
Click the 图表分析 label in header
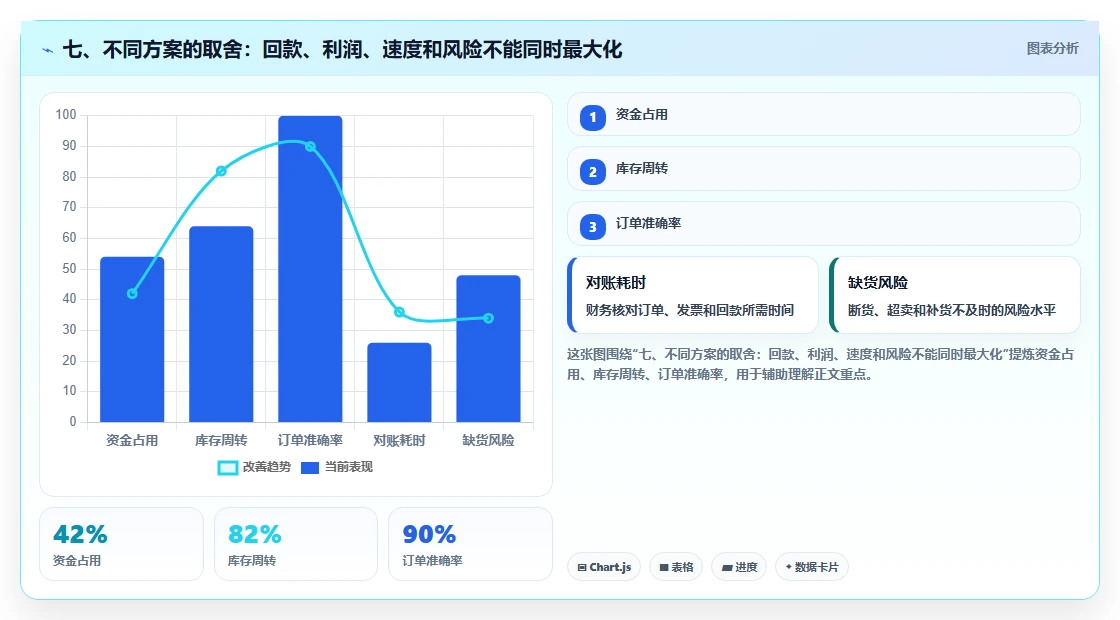click(1052, 49)
